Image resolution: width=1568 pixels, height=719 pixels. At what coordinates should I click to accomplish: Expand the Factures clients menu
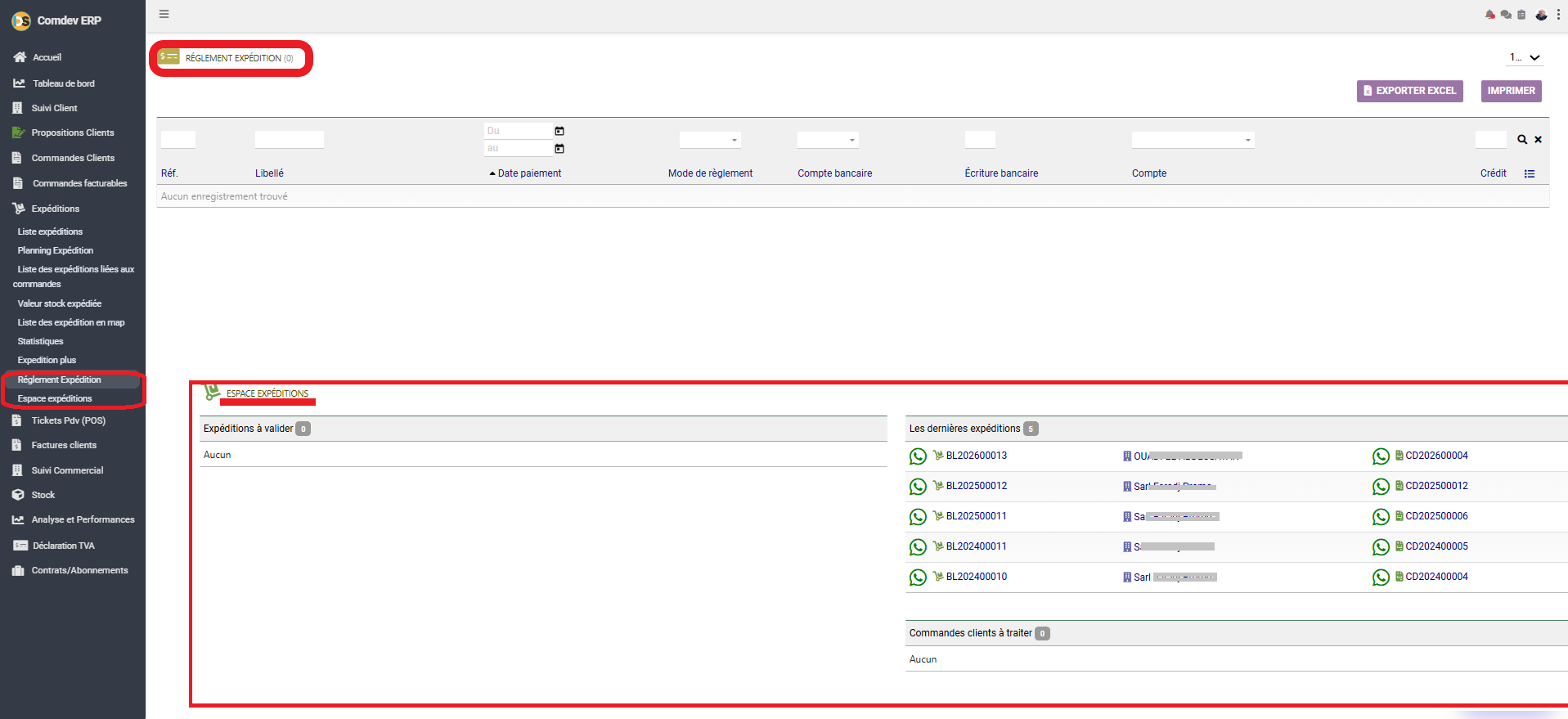click(x=64, y=445)
